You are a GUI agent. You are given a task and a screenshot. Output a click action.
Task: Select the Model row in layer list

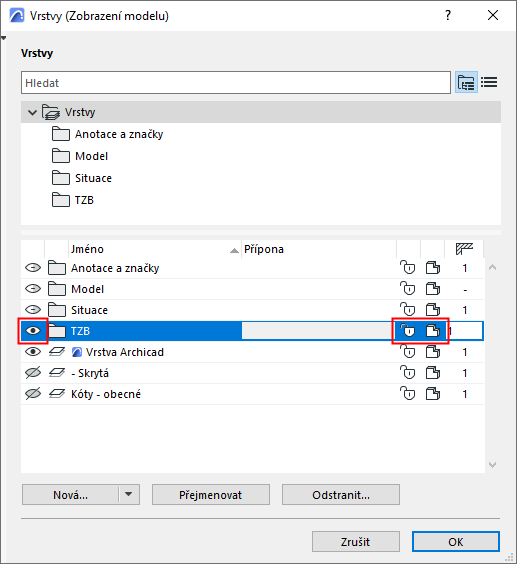point(253,289)
